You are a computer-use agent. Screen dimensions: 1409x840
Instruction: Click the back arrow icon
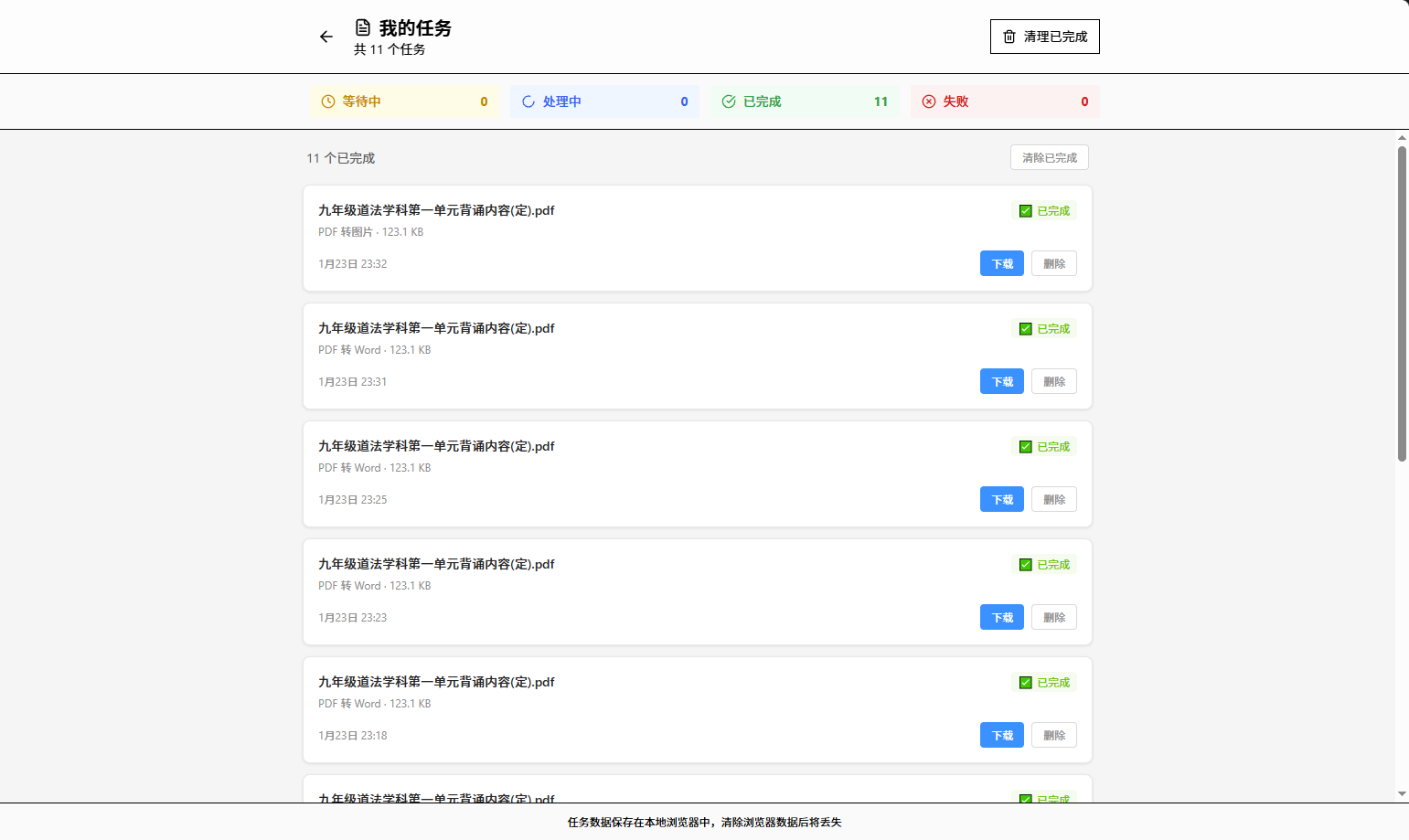[x=326, y=37]
